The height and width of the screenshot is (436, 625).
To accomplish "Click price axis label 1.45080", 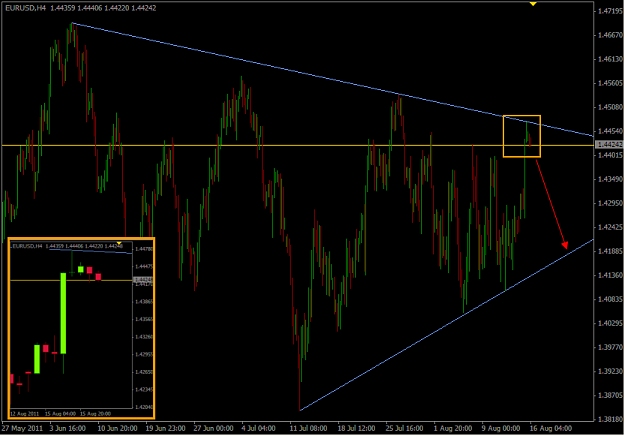I will [610, 107].
